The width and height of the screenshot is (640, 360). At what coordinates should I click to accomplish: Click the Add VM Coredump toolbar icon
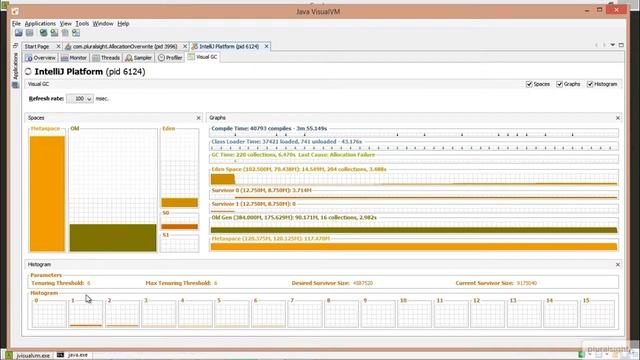point(65,33)
